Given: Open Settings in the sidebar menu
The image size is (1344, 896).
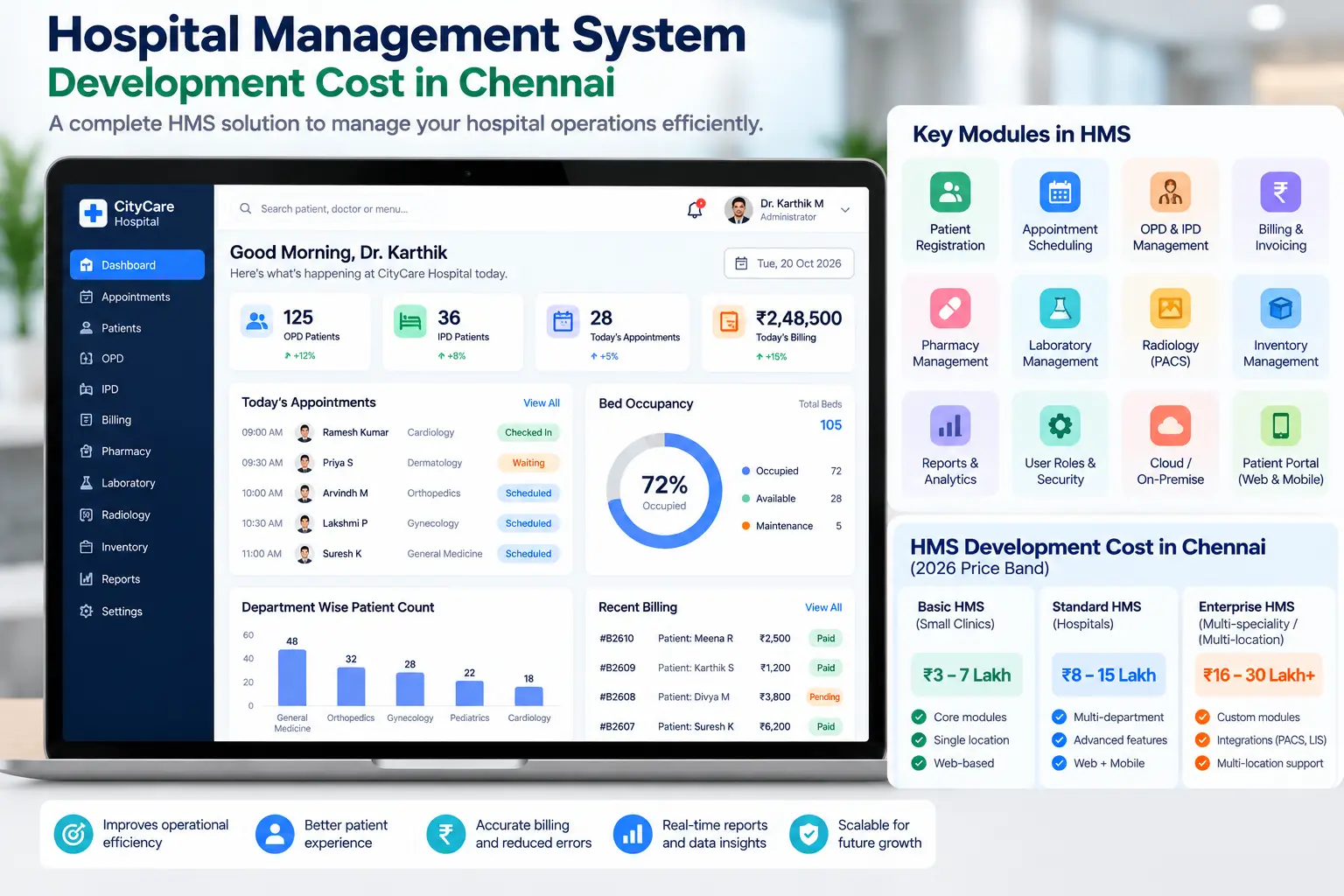Looking at the screenshot, I should tap(137, 612).
